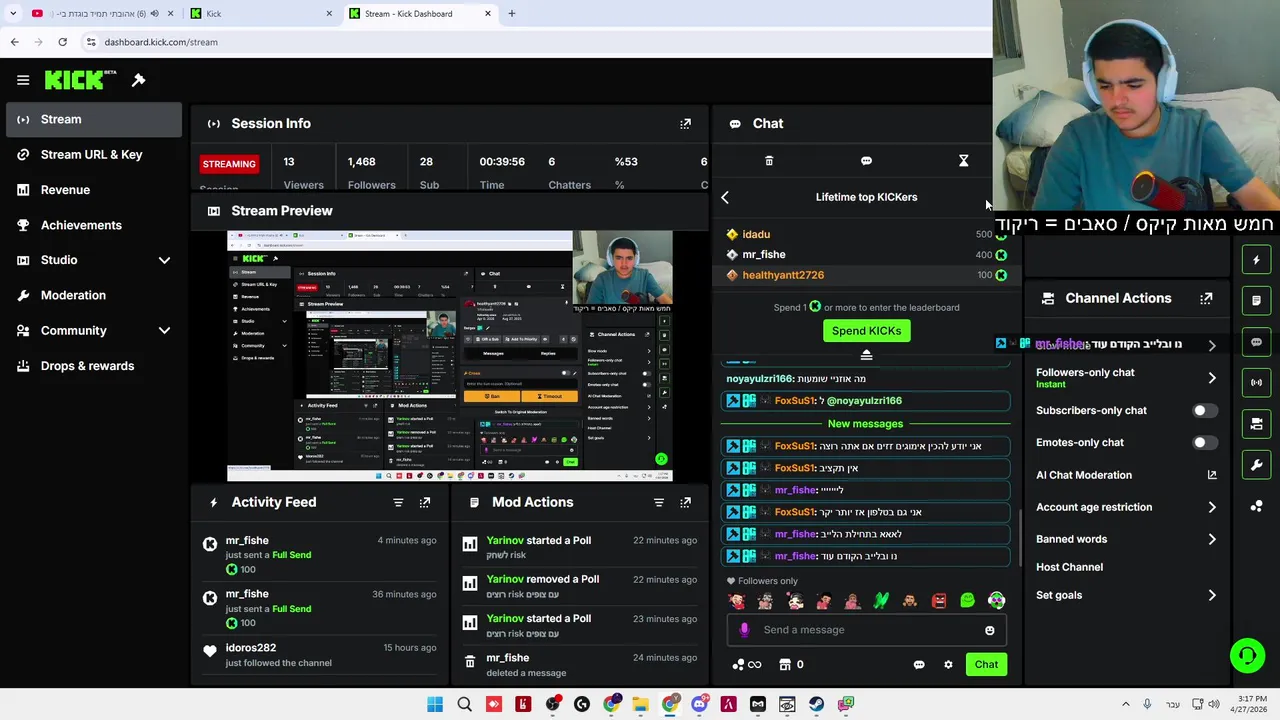Click the shop icon below message box
1280x720 pixels.
785,664
